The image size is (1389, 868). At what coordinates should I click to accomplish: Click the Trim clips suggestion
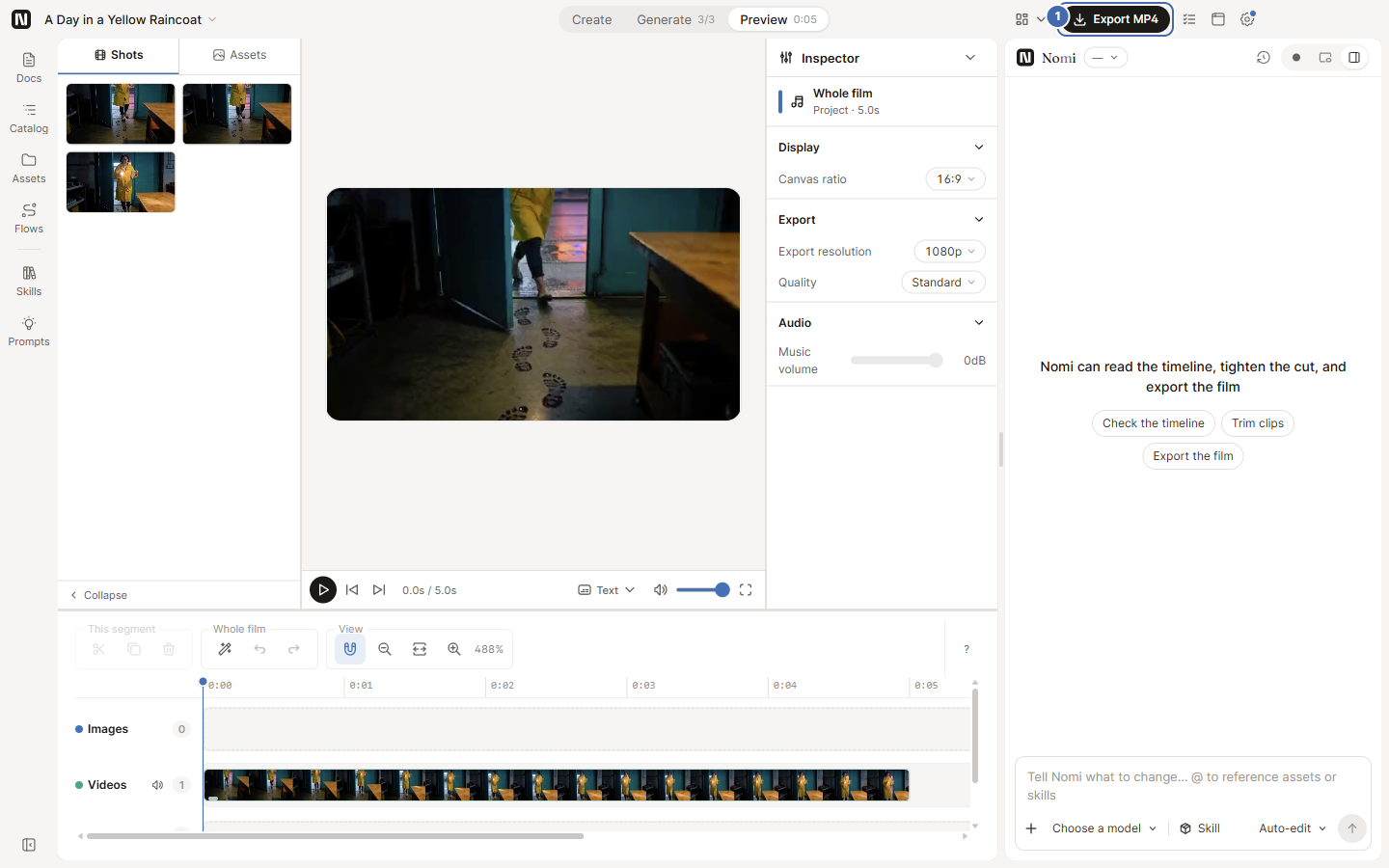(1258, 423)
